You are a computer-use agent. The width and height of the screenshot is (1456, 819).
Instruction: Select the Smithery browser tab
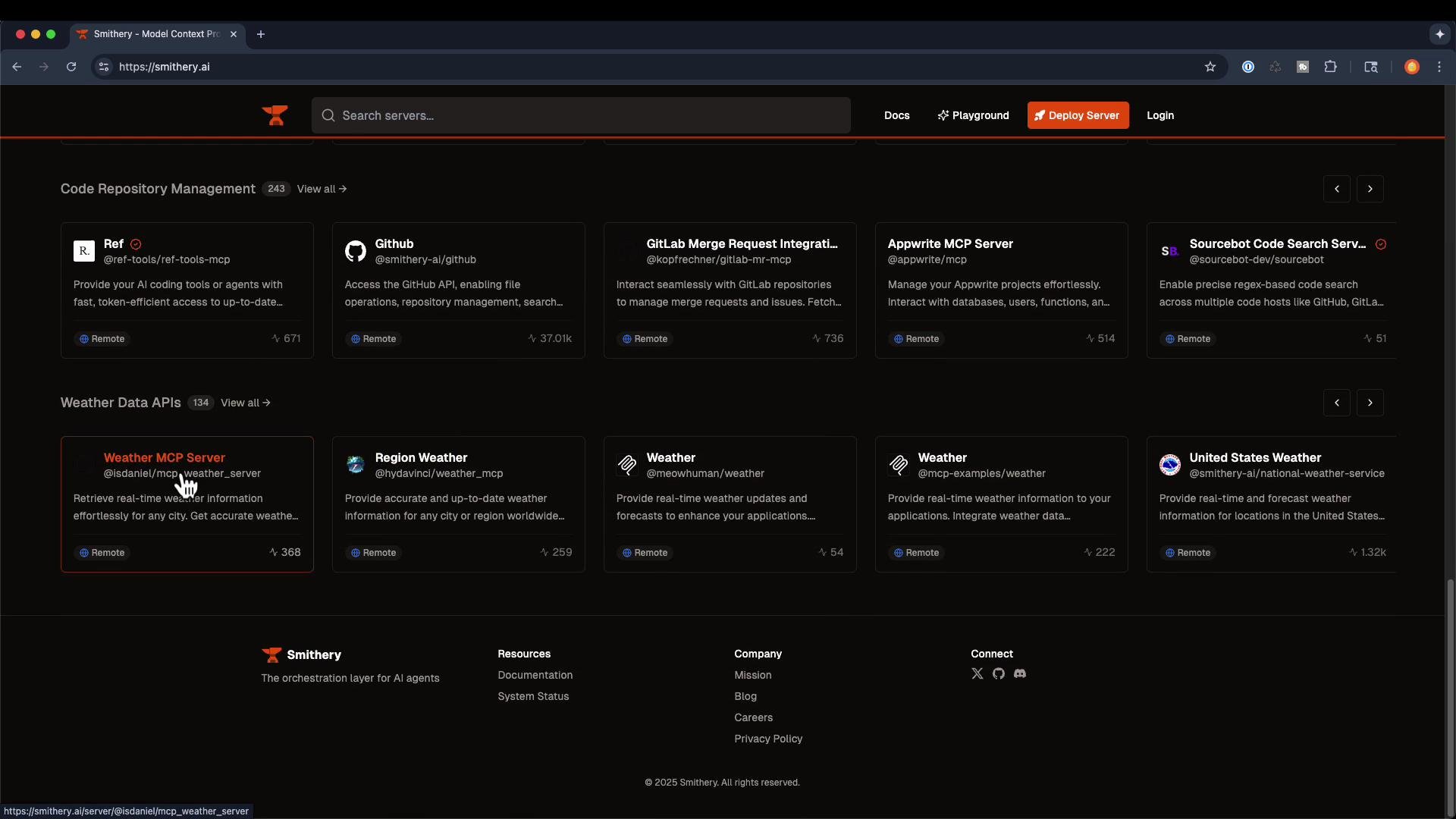click(x=157, y=34)
